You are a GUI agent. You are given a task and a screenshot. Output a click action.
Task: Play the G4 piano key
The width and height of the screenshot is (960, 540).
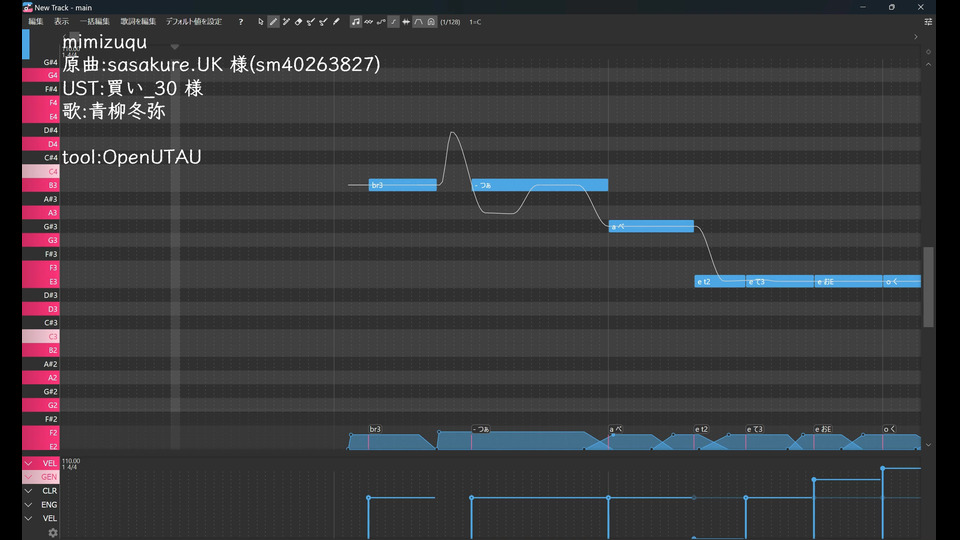tap(40, 75)
